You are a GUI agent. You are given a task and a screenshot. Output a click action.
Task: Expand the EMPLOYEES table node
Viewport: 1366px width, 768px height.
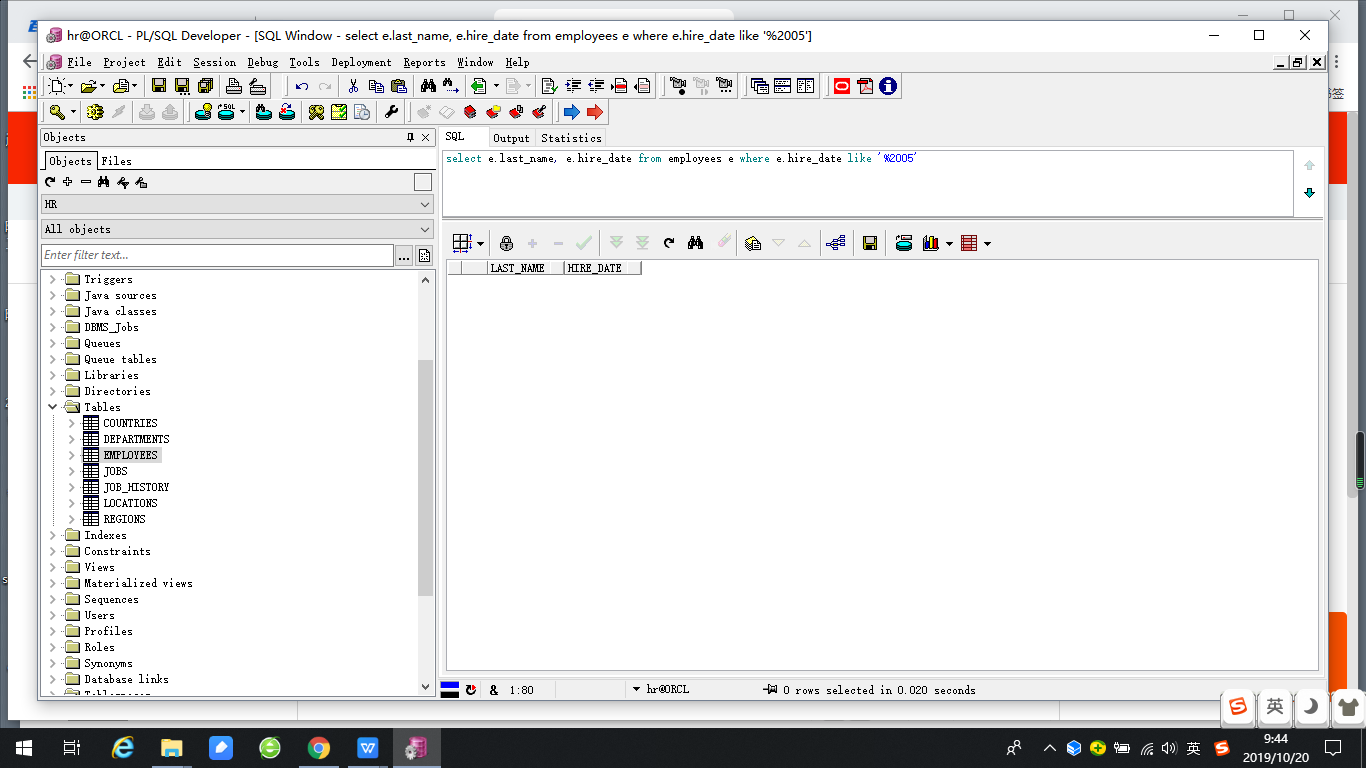tap(72, 455)
